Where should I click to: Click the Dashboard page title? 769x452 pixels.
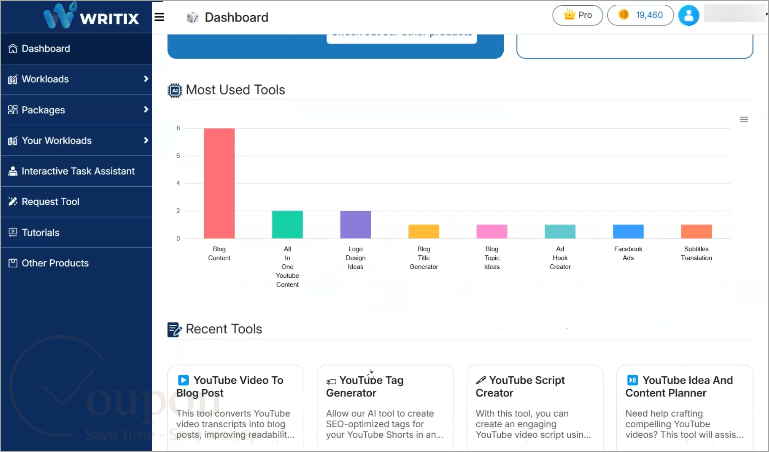tap(236, 18)
